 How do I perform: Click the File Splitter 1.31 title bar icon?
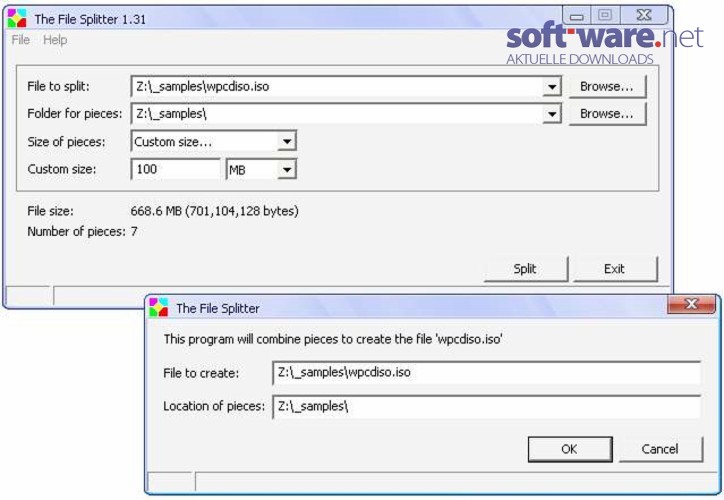coord(17,18)
